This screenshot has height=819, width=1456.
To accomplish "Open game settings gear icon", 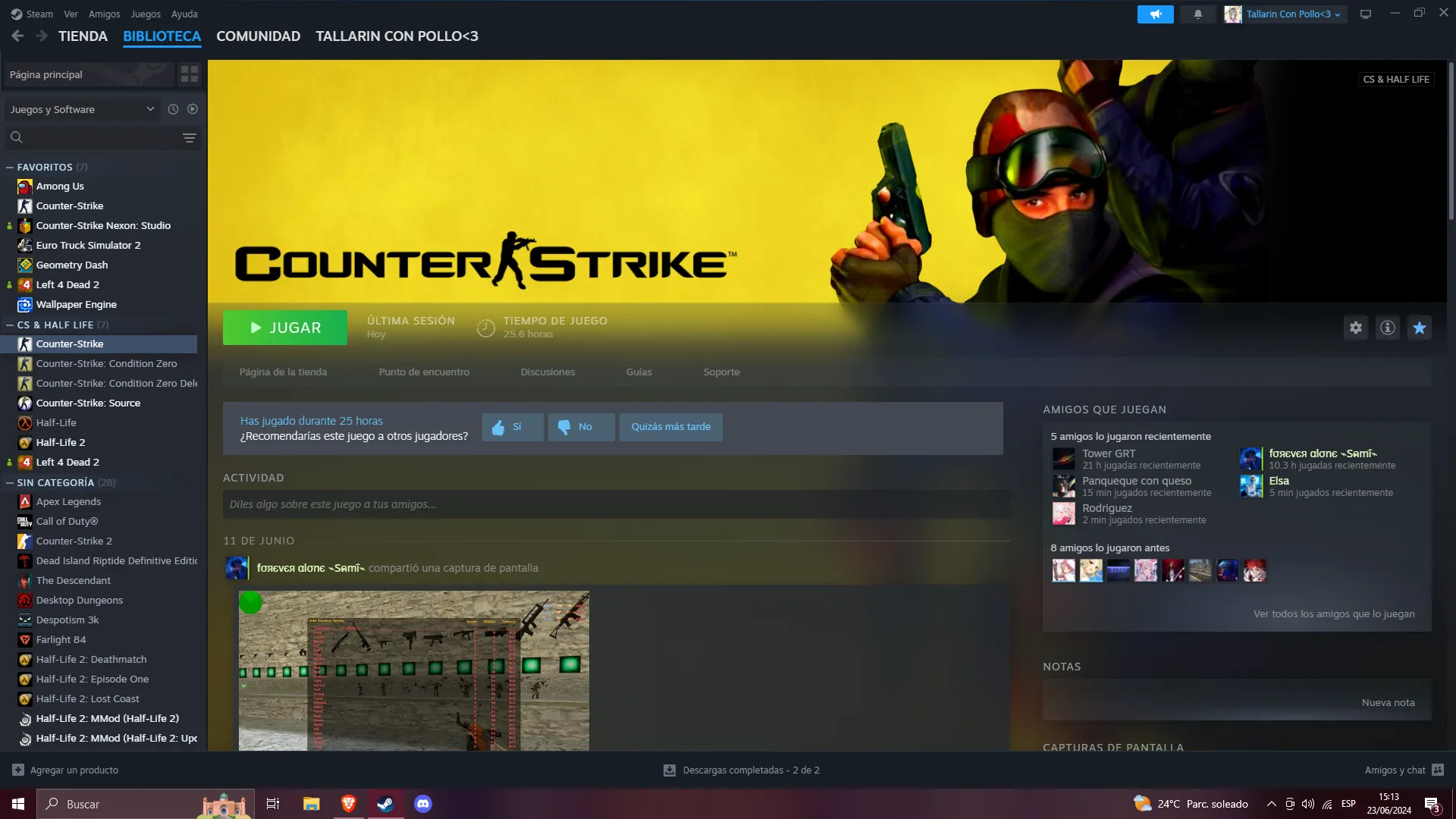I will [1355, 328].
